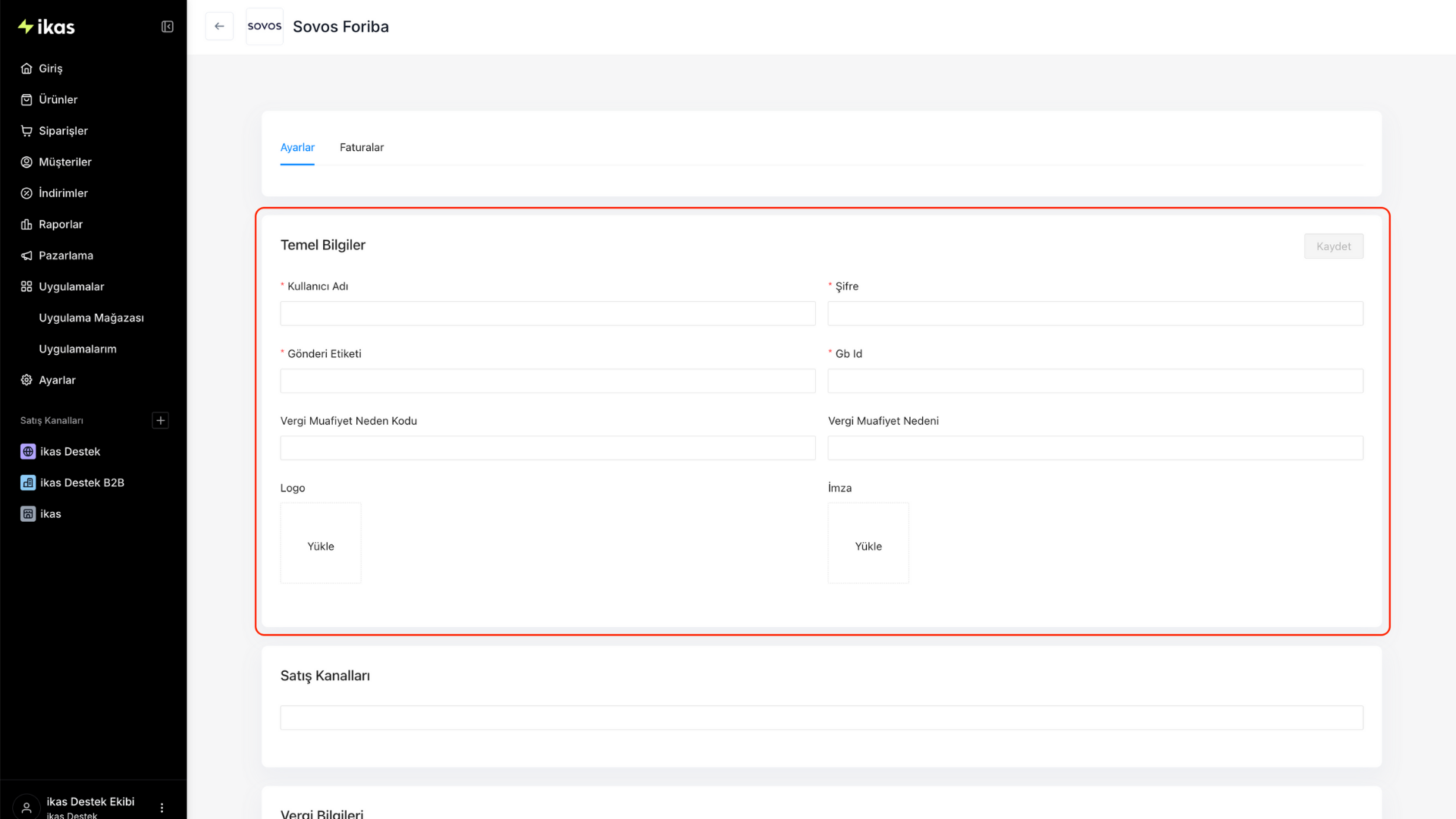Collapse the sidebar panel icon
The image size is (1456, 819).
pyautogui.click(x=168, y=27)
